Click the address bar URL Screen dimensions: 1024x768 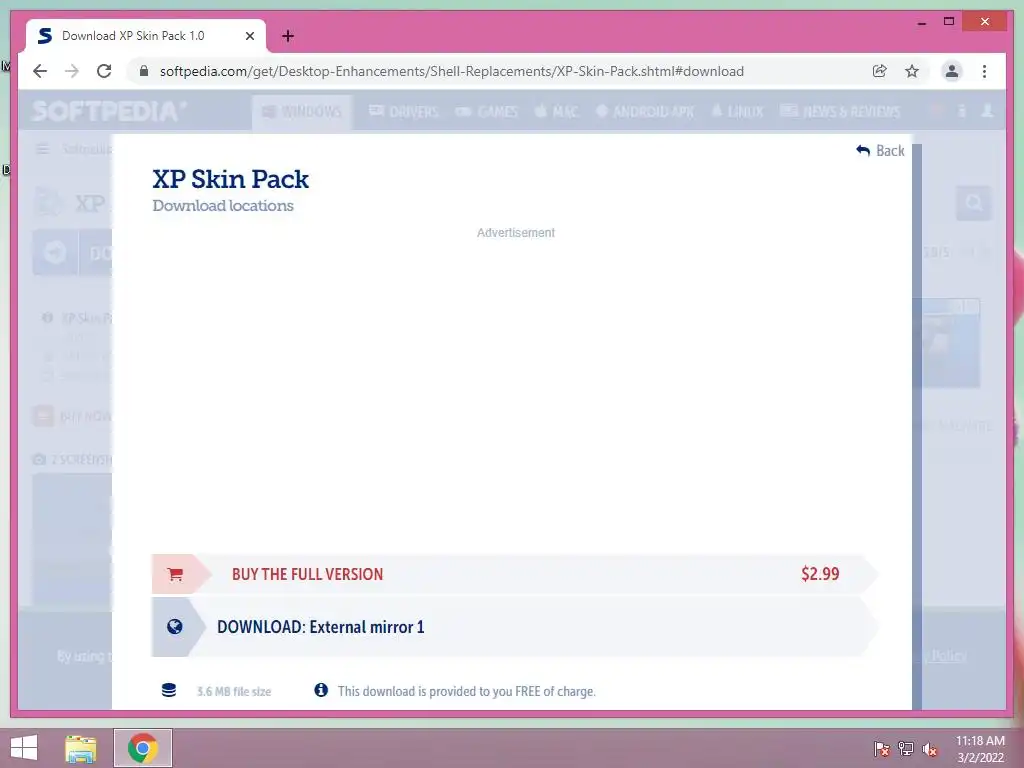click(x=451, y=71)
